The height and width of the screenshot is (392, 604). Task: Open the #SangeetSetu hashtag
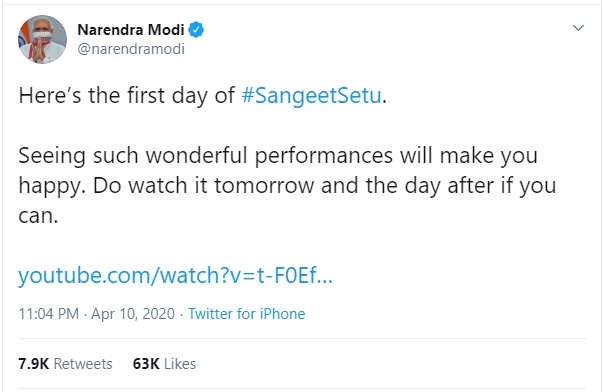[x=311, y=95]
